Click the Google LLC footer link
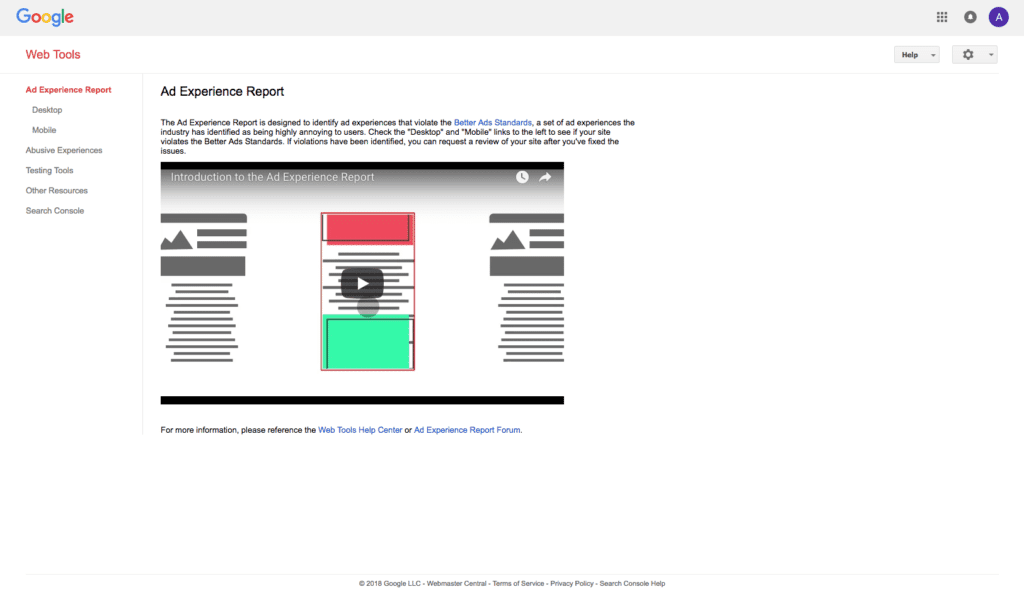Viewport: 1024px width, 589px height. coord(402,584)
